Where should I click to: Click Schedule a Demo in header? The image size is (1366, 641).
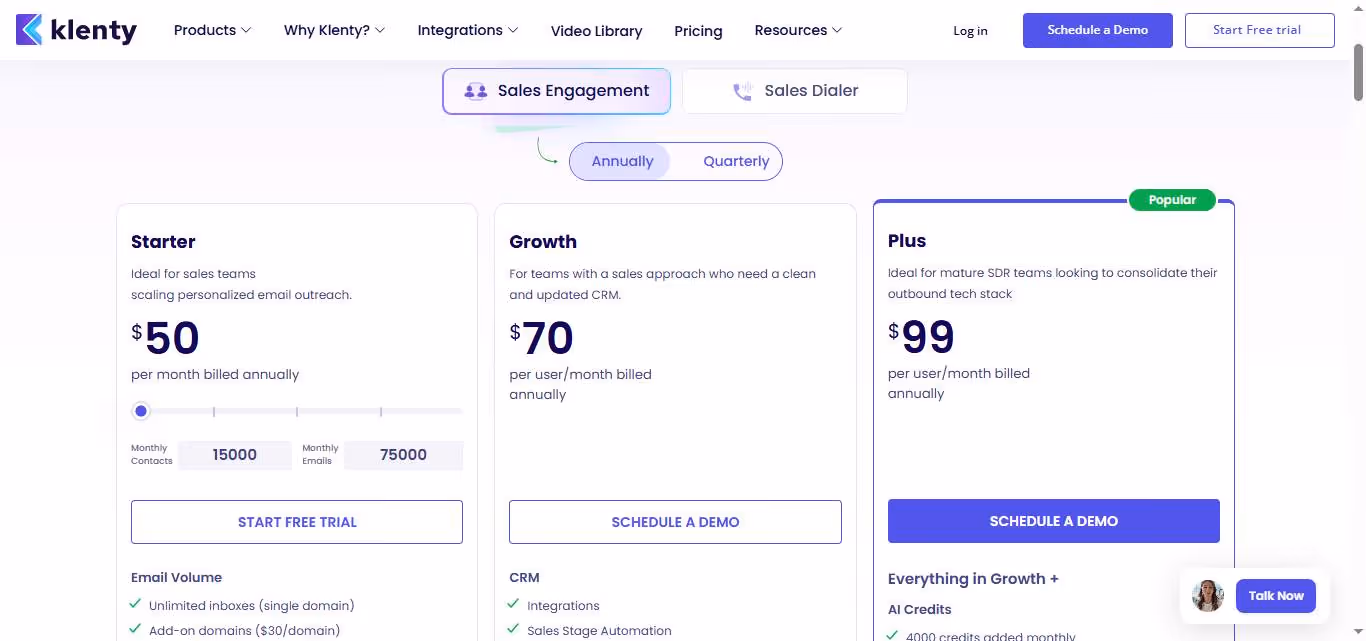[1098, 30]
